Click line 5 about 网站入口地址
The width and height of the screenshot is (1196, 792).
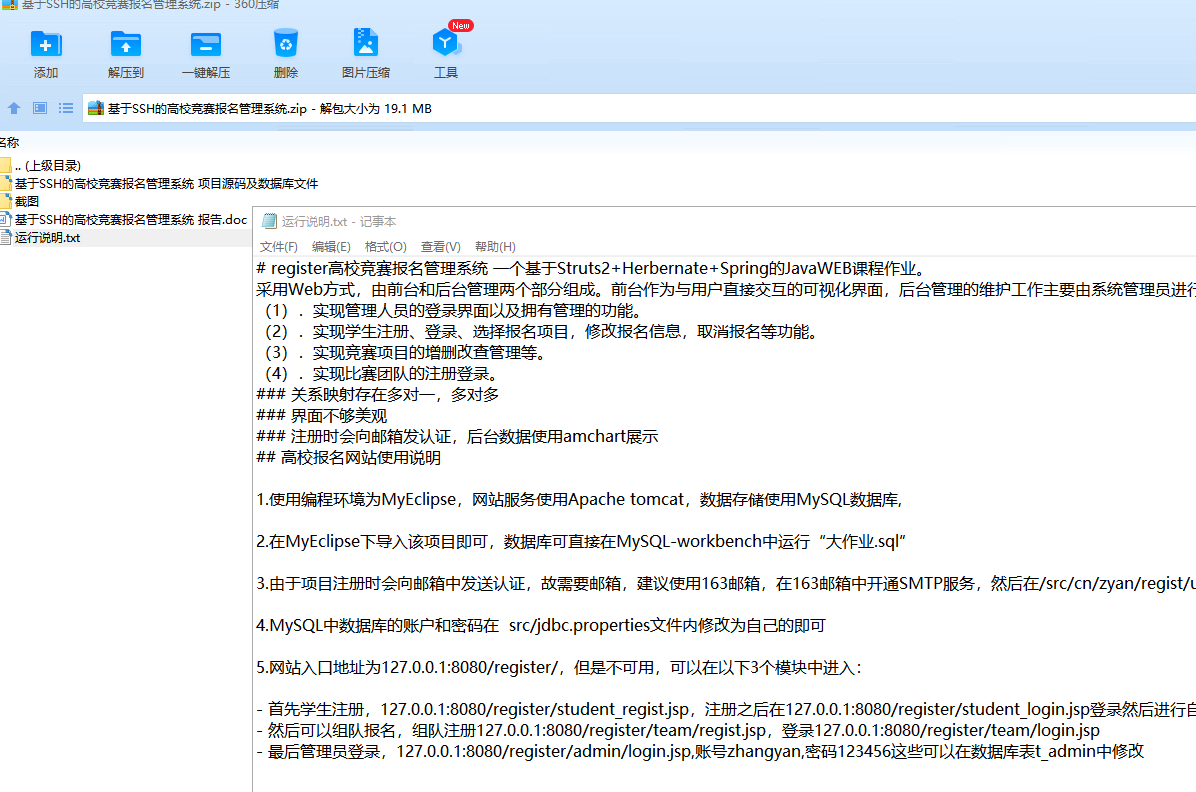559,668
